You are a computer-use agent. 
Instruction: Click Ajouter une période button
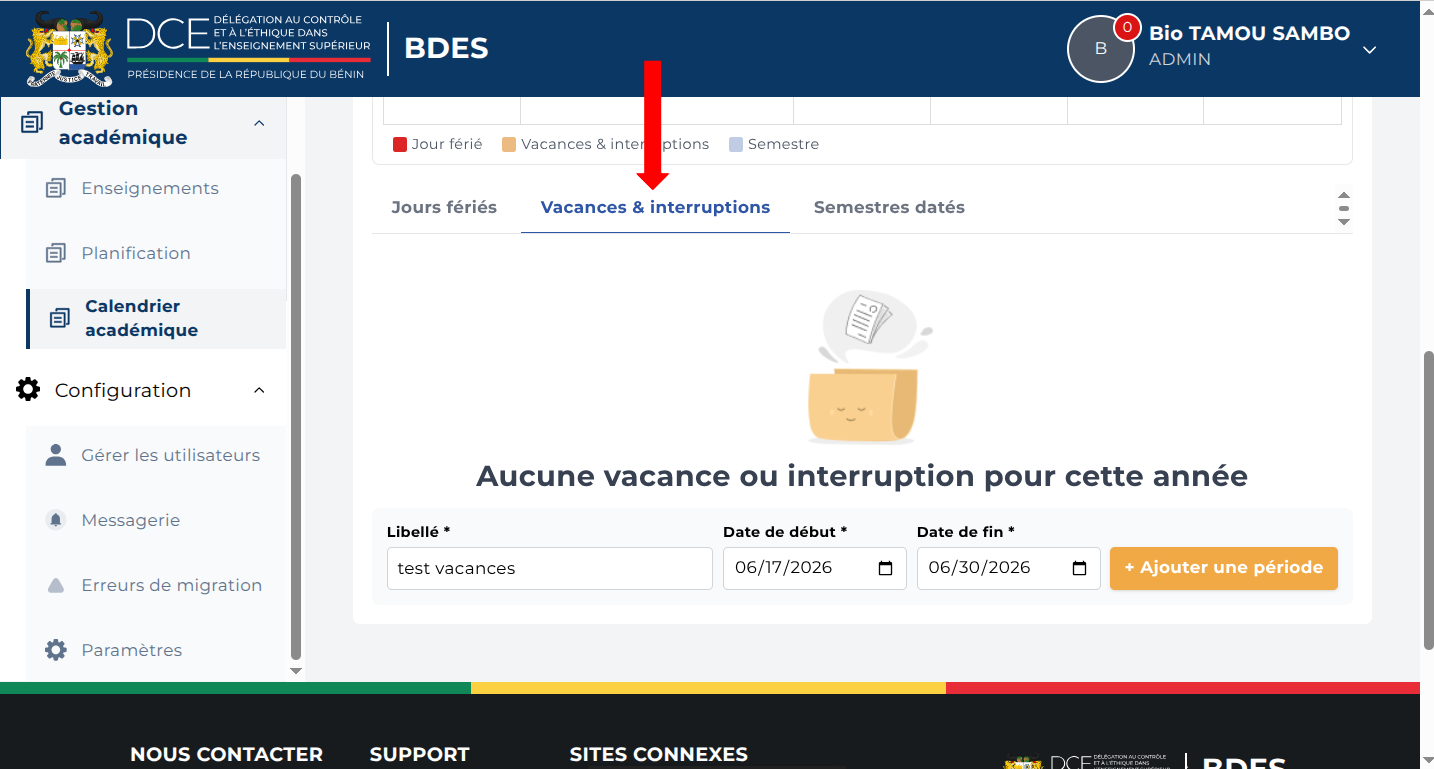(1224, 567)
